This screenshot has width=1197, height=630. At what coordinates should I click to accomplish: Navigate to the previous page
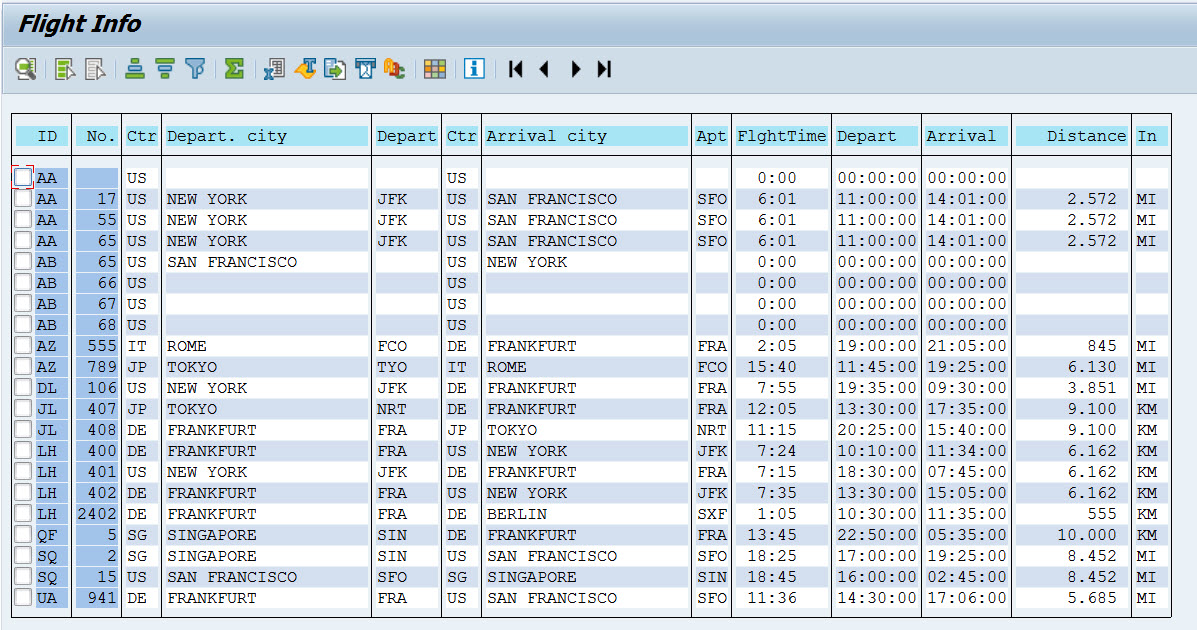click(x=544, y=69)
